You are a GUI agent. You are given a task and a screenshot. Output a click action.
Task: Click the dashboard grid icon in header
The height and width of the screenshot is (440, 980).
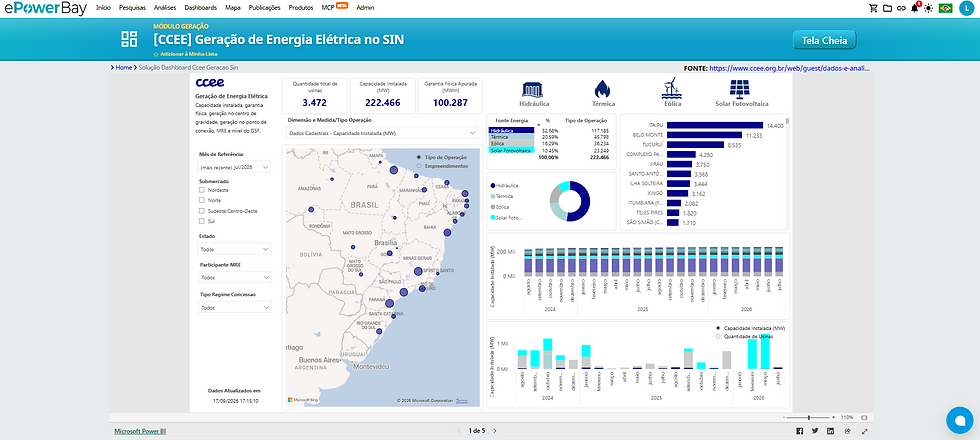[x=129, y=39]
